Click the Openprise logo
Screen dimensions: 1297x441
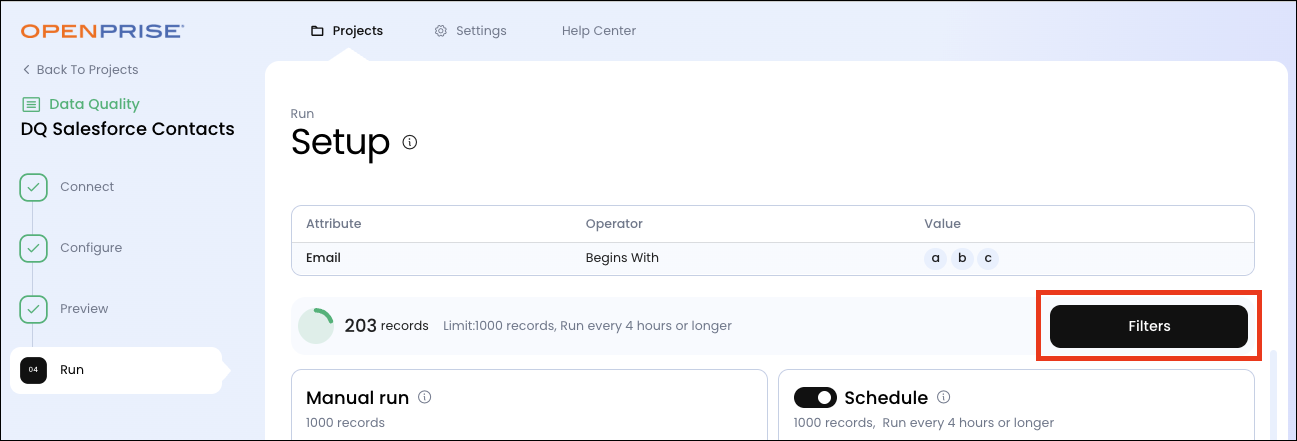coord(102,31)
